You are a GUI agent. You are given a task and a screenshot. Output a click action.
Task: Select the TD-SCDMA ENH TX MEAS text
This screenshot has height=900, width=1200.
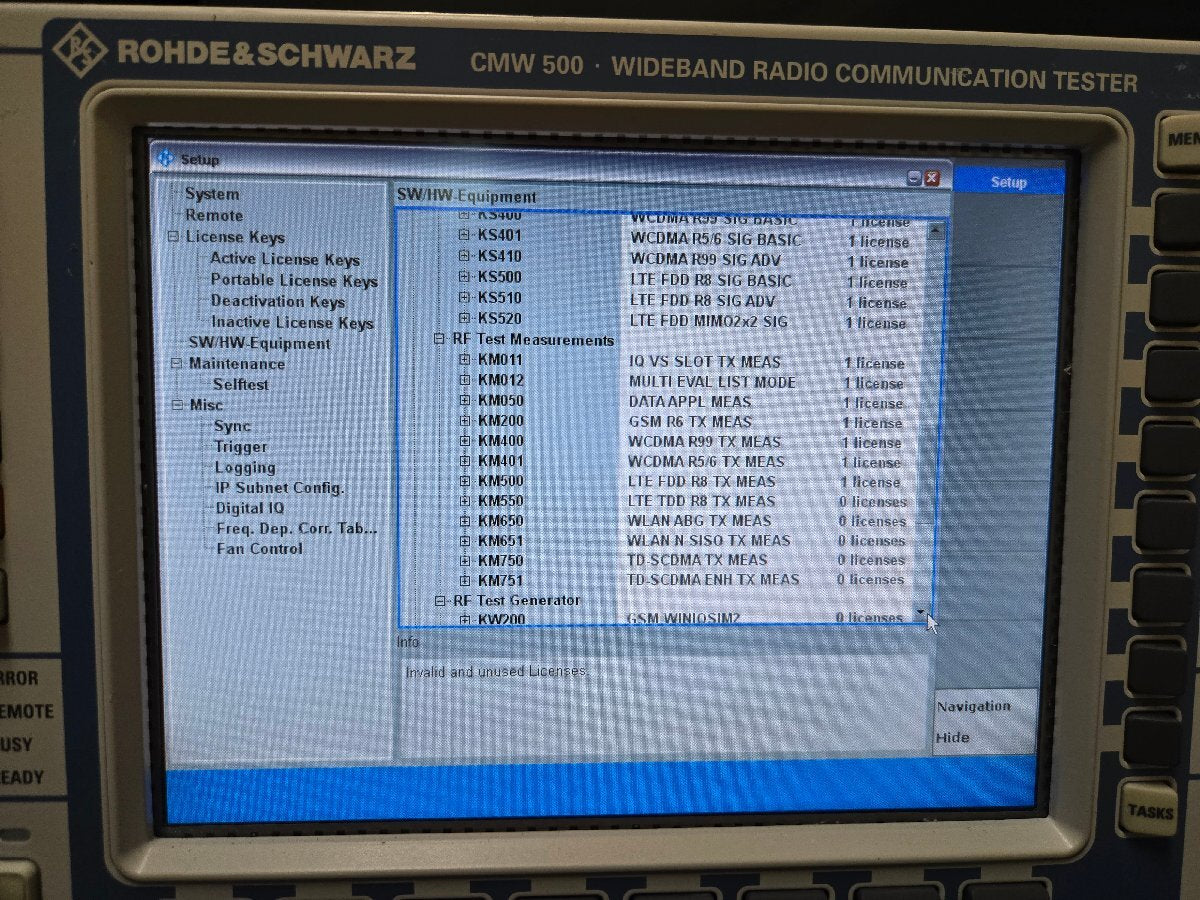click(713, 580)
